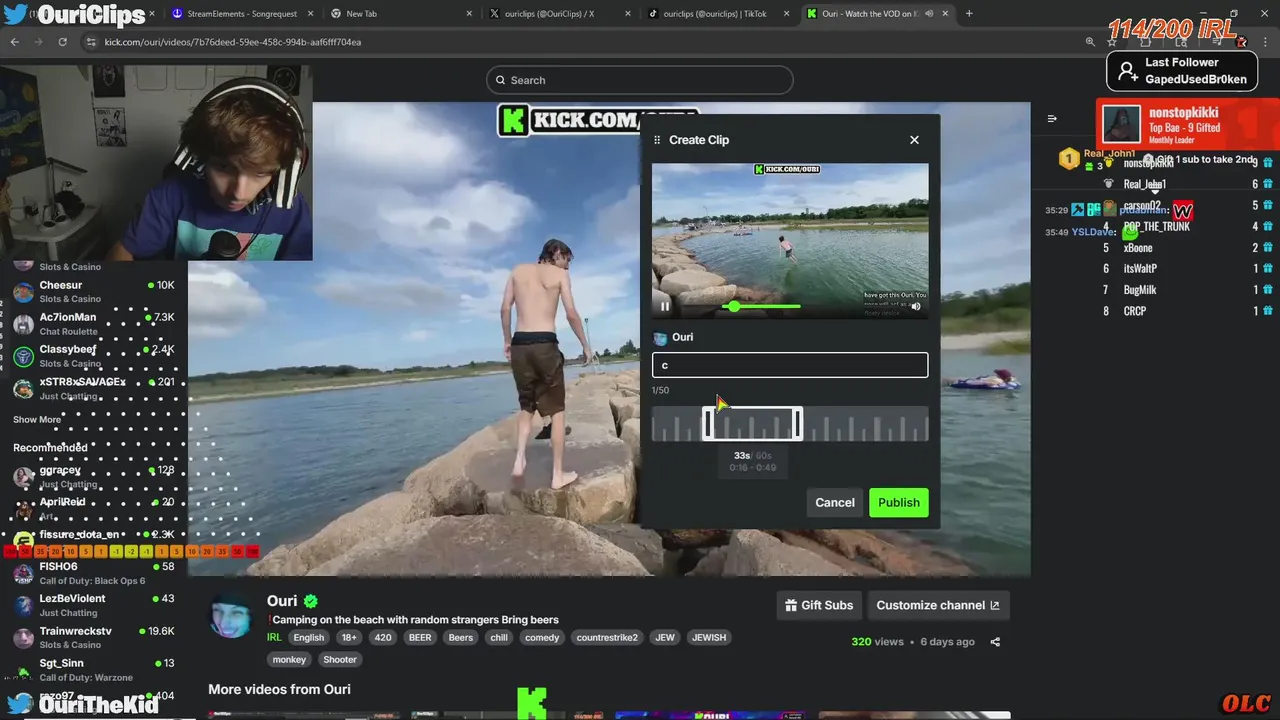Click the Kick search box
Viewport: 1280px width, 720px height.
pyautogui.click(x=640, y=80)
